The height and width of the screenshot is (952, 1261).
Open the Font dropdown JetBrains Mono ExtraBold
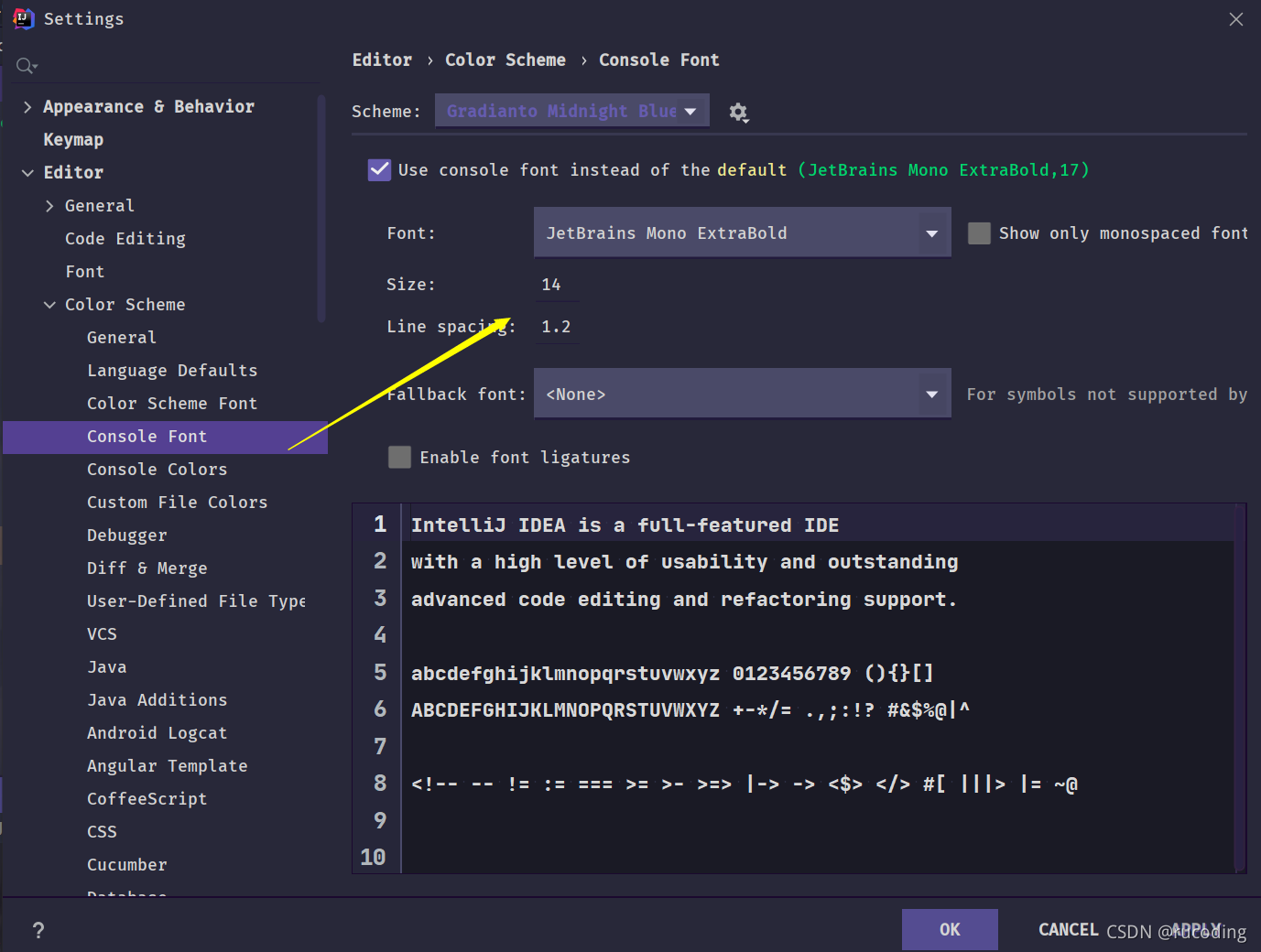tap(742, 233)
